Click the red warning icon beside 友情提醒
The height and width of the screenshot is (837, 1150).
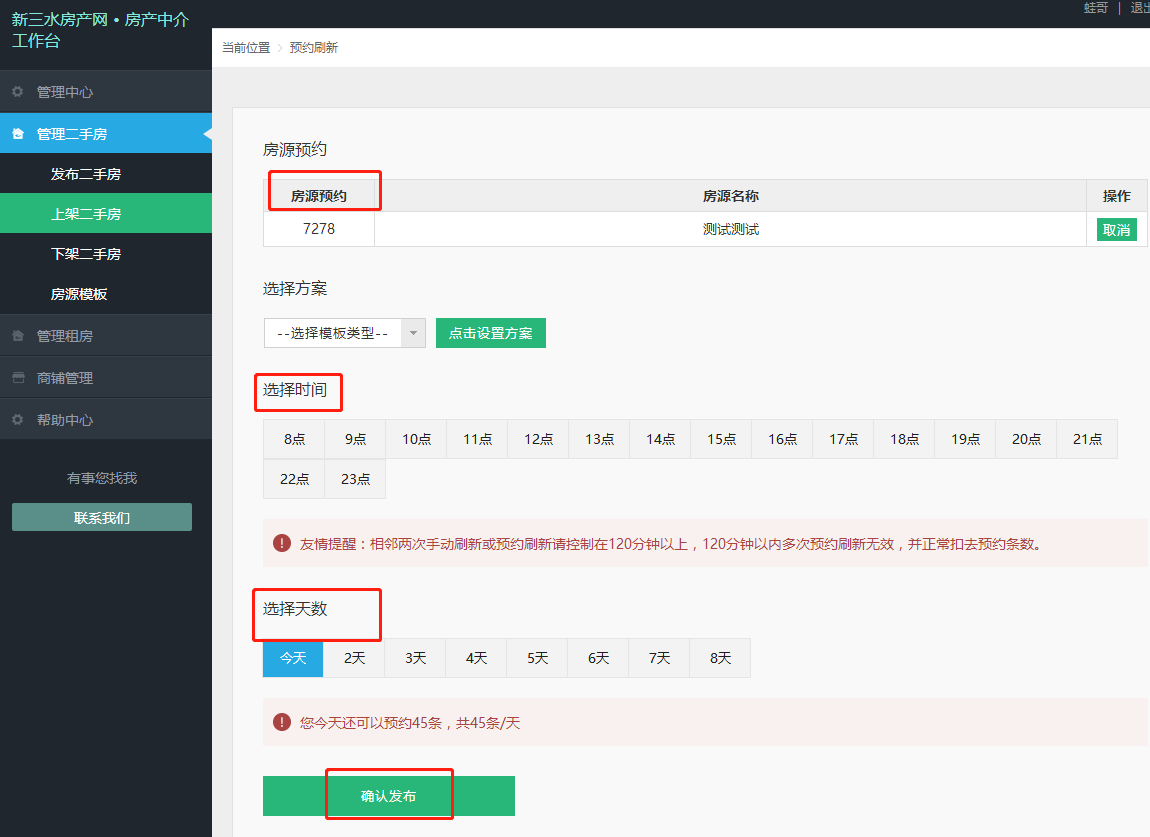point(282,544)
